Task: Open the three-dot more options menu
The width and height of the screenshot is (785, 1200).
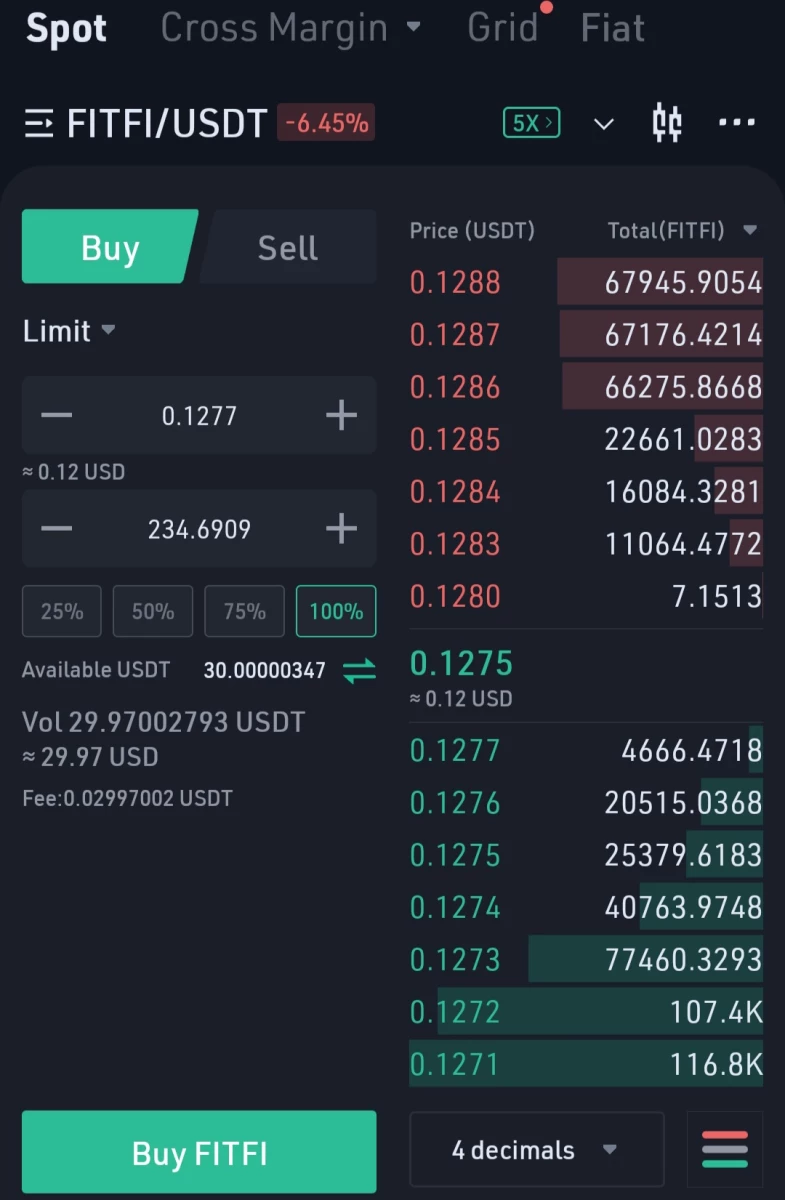Action: pyautogui.click(x=737, y=123)
